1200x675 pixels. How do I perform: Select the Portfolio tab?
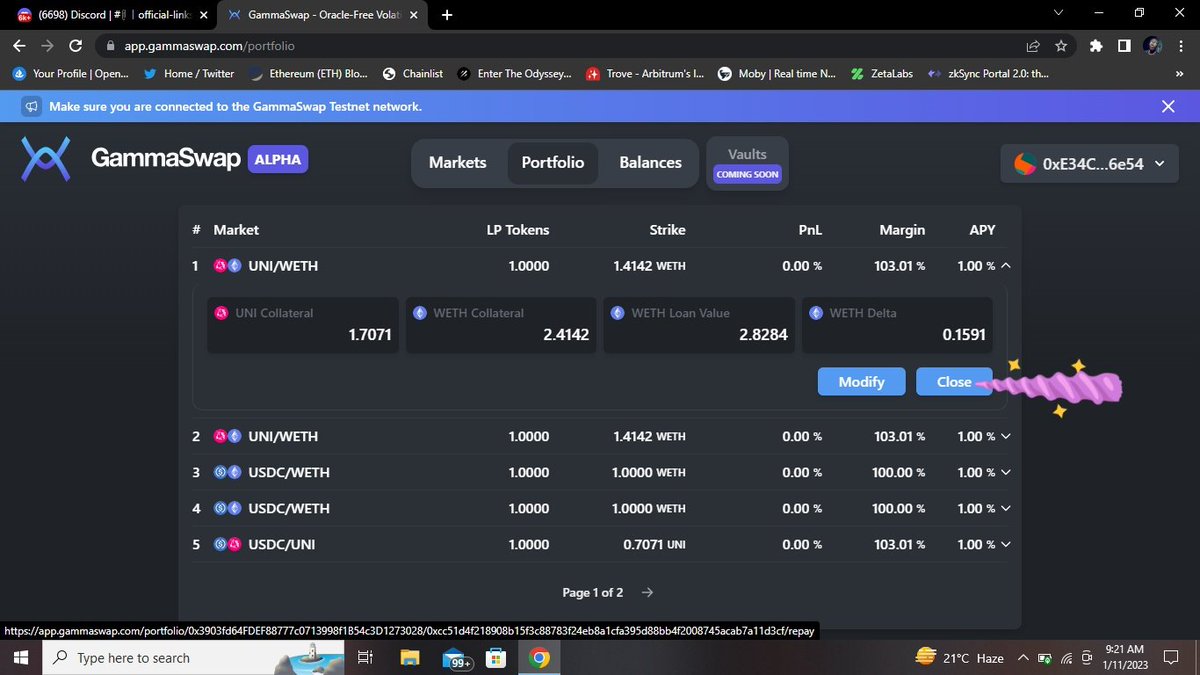pos(553,162)
